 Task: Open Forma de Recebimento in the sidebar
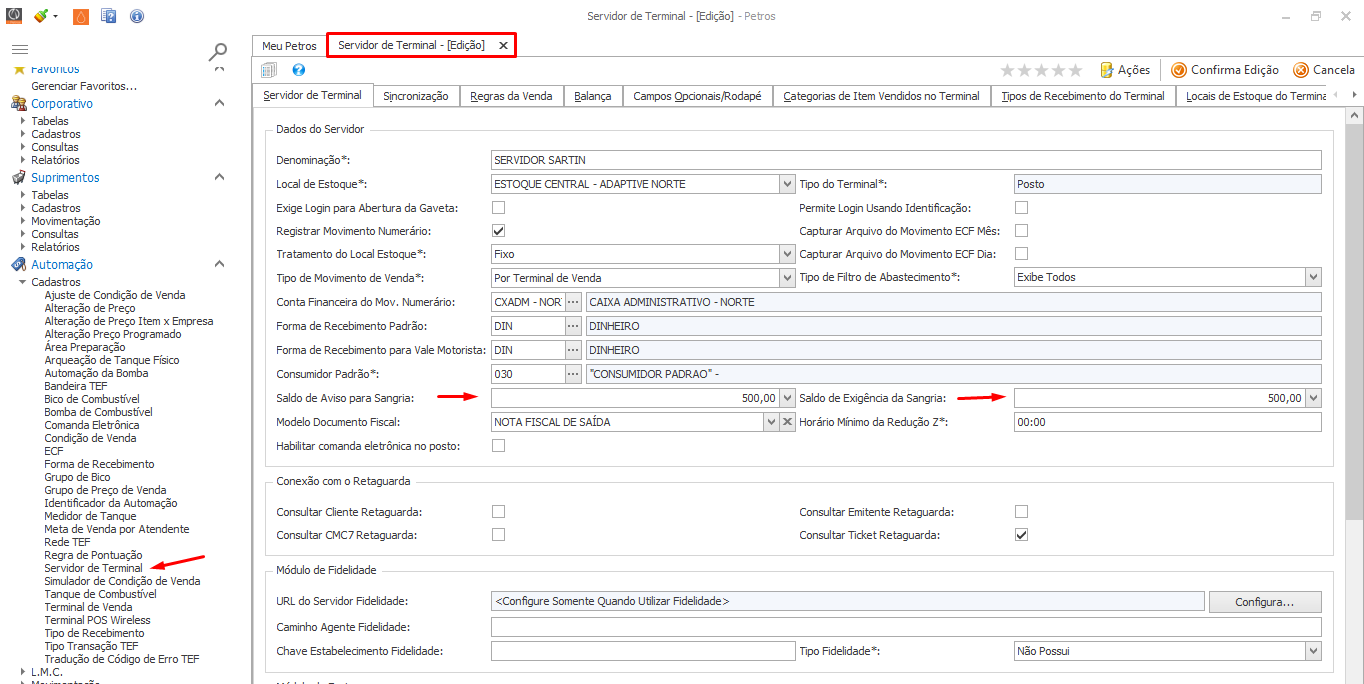coord(99,464)
